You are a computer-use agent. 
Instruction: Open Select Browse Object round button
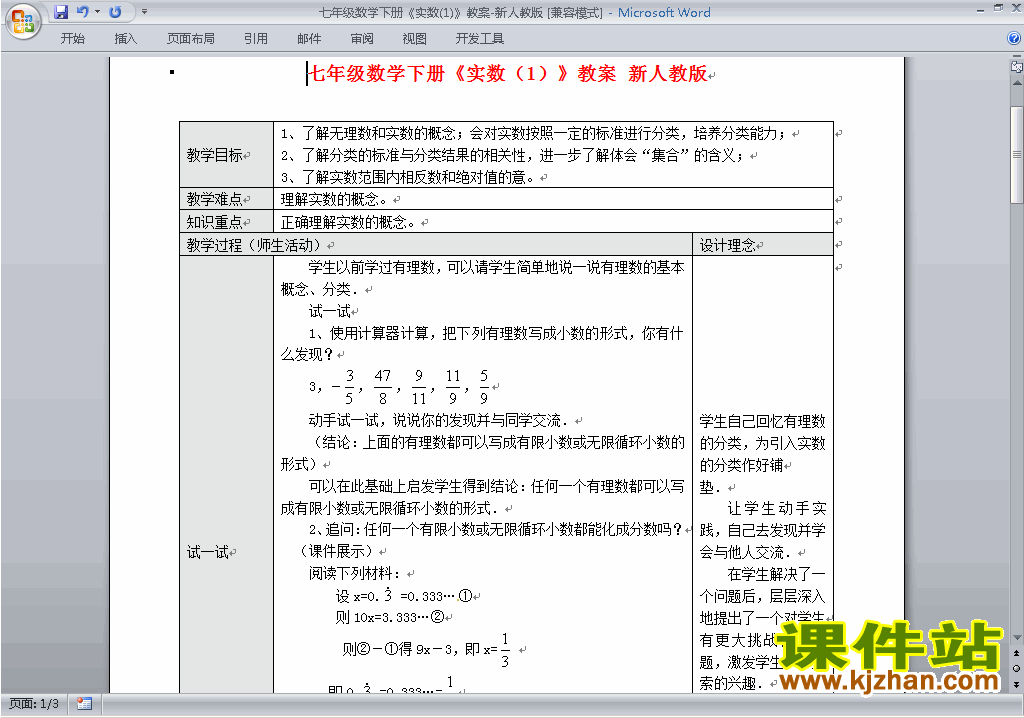(x=1016, y=668)
